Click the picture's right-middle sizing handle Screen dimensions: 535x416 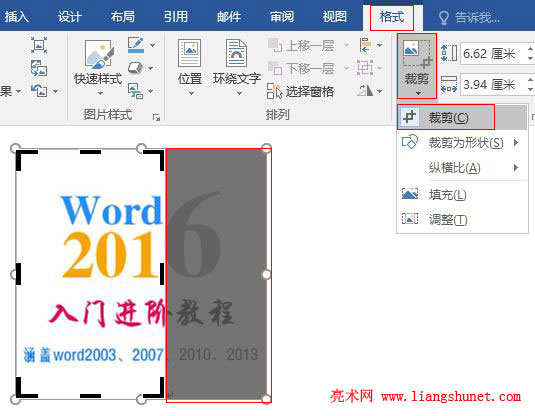266,274
